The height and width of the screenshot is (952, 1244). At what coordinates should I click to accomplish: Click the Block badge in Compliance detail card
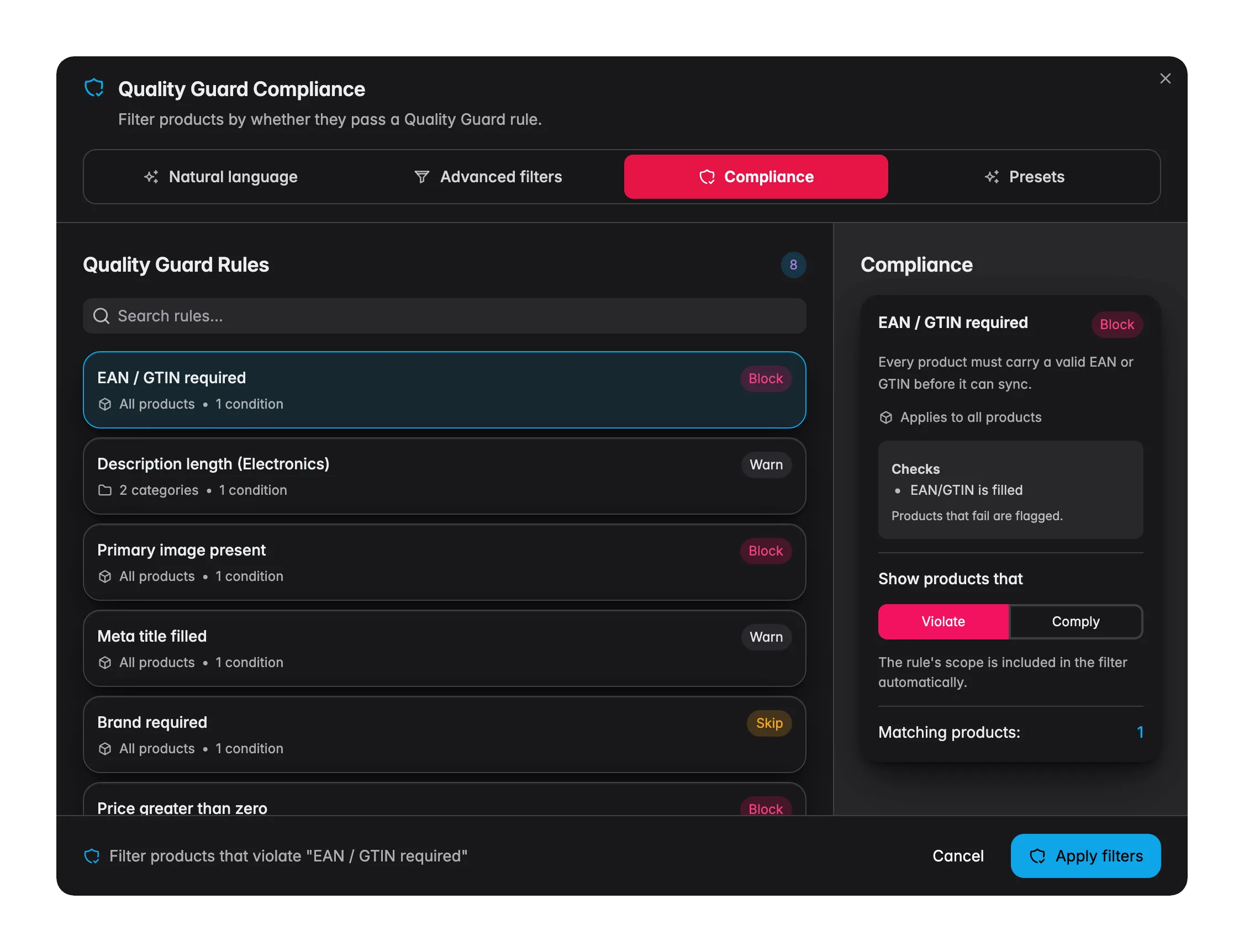(x=1116, y=325)
